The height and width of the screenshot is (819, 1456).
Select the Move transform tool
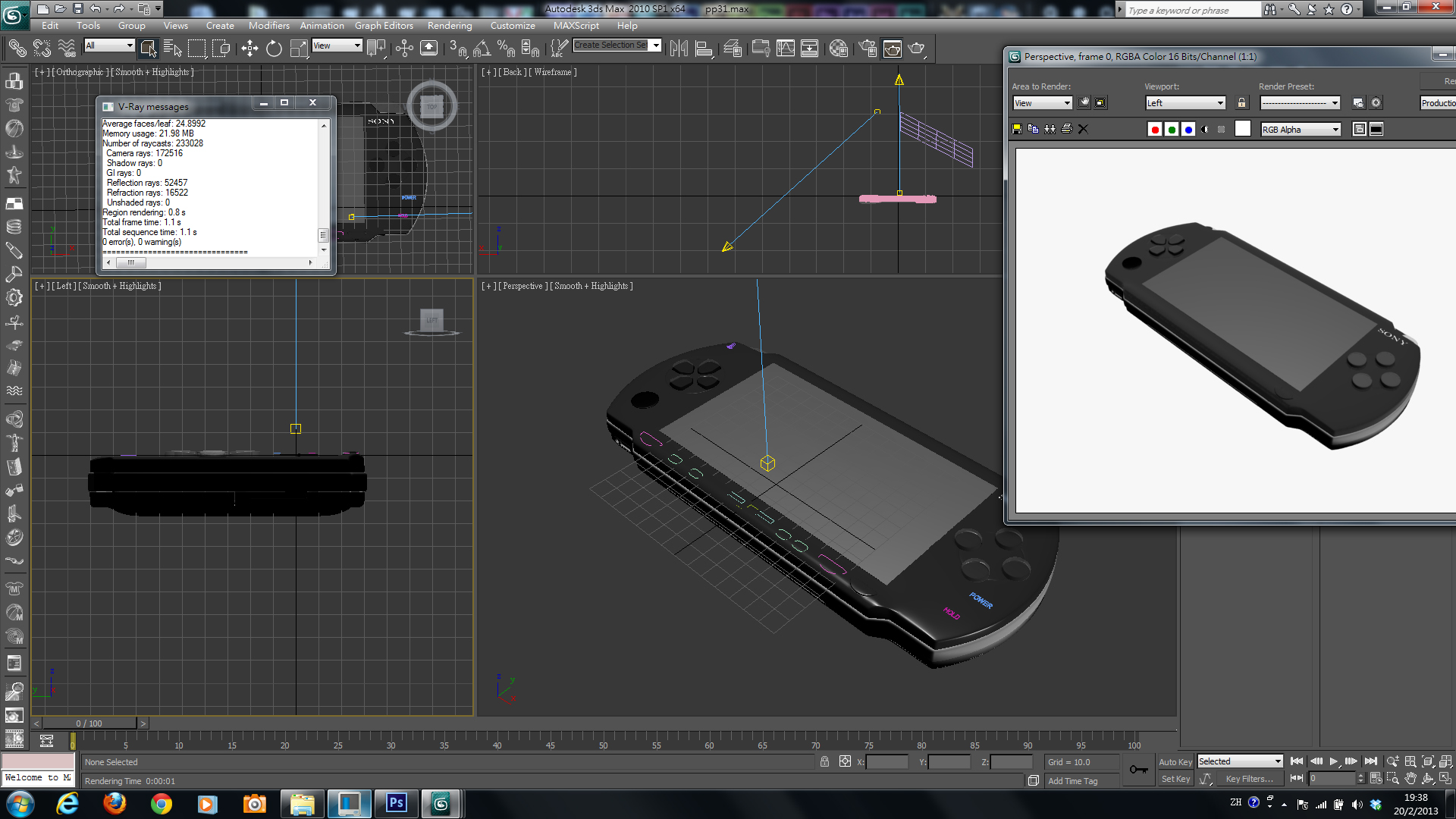pos(249,49)
